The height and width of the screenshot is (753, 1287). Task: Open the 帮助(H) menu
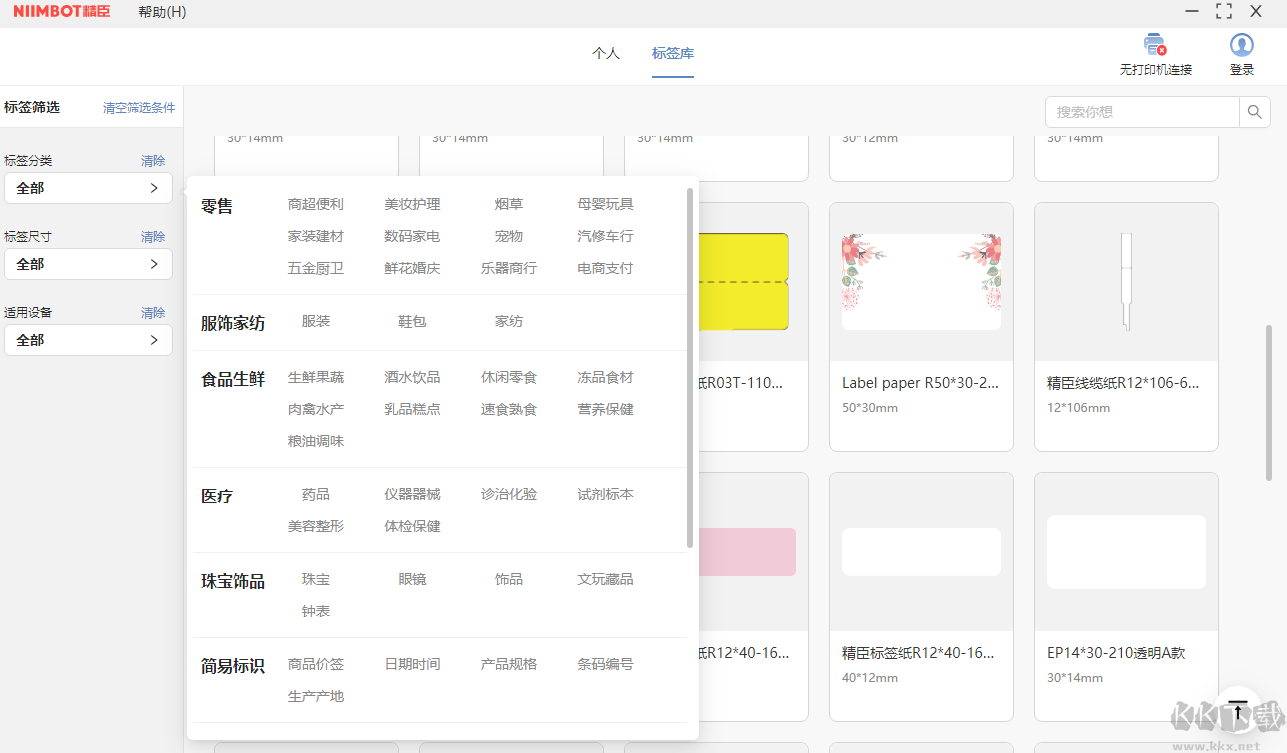pyautogui.click(x=161, y=12)
